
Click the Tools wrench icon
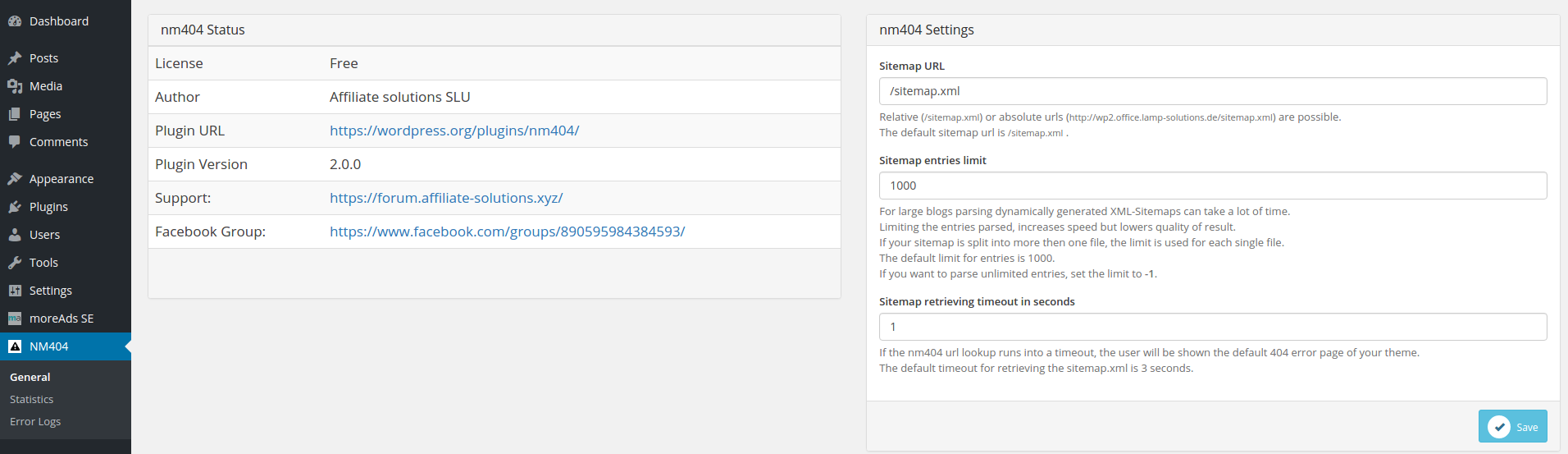(15, 263)
